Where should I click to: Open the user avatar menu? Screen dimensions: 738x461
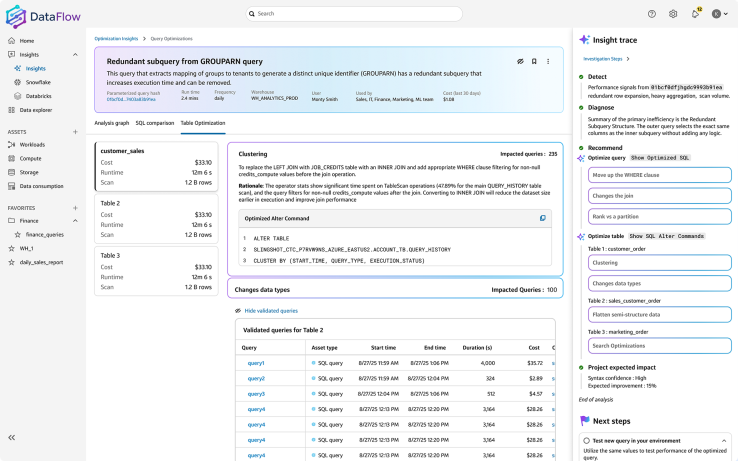pyautogui.click(x=720, y=14)
